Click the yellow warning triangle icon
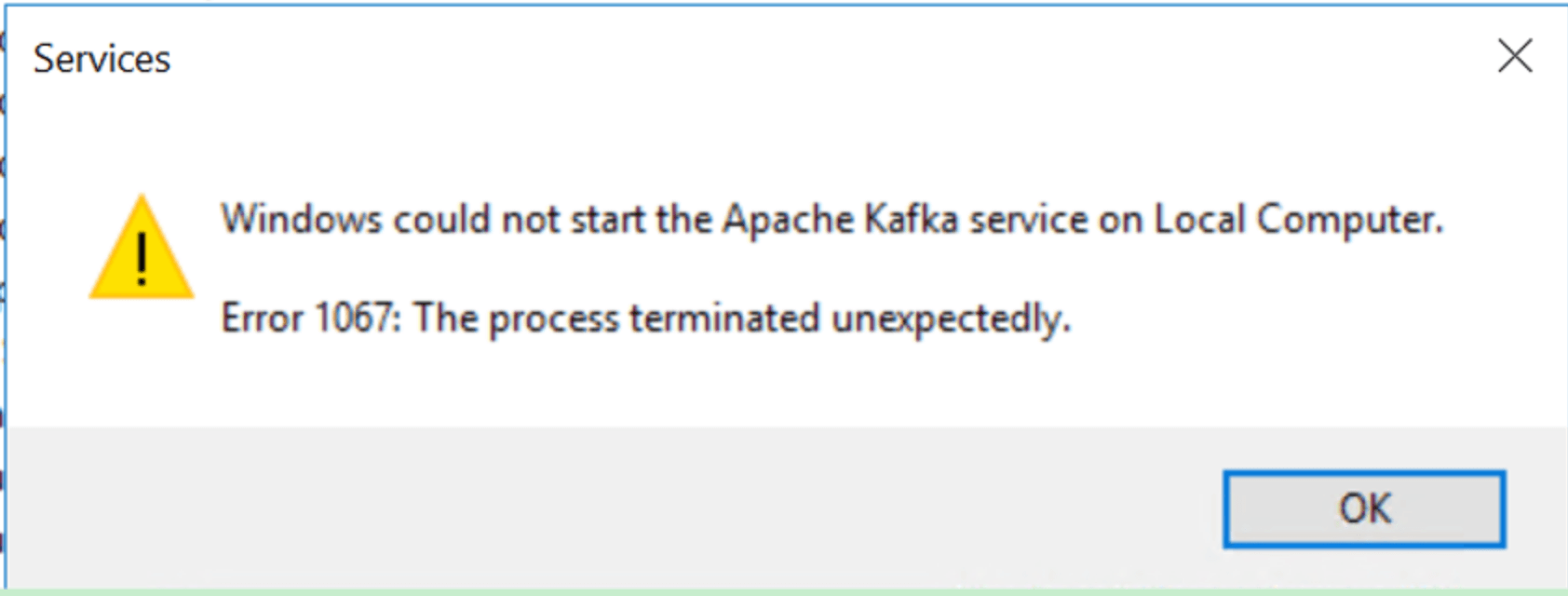Image resolution: width=1568 pixels, height=596 pixels. click(x=142, y=250)
